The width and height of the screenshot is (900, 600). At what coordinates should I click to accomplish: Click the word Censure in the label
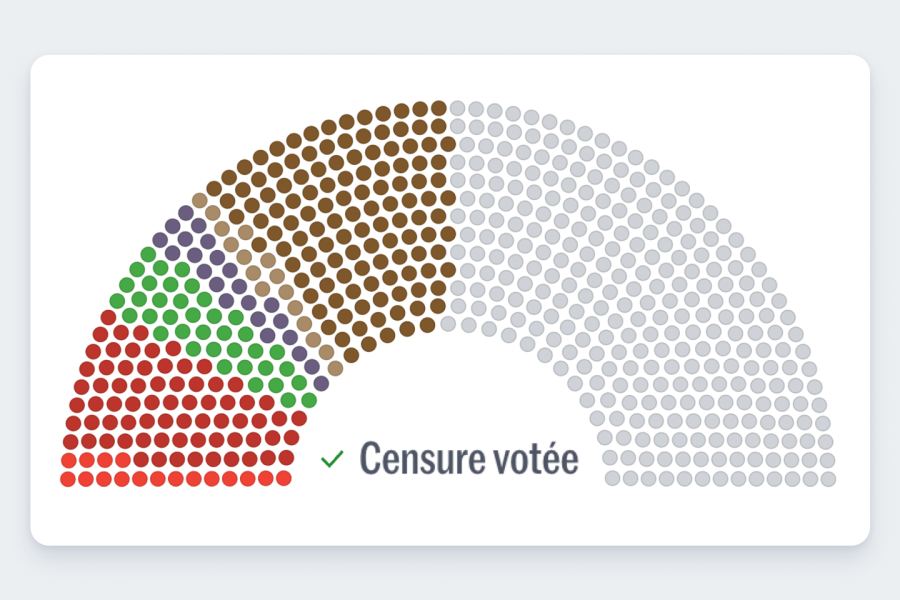[x=413, y=458]
